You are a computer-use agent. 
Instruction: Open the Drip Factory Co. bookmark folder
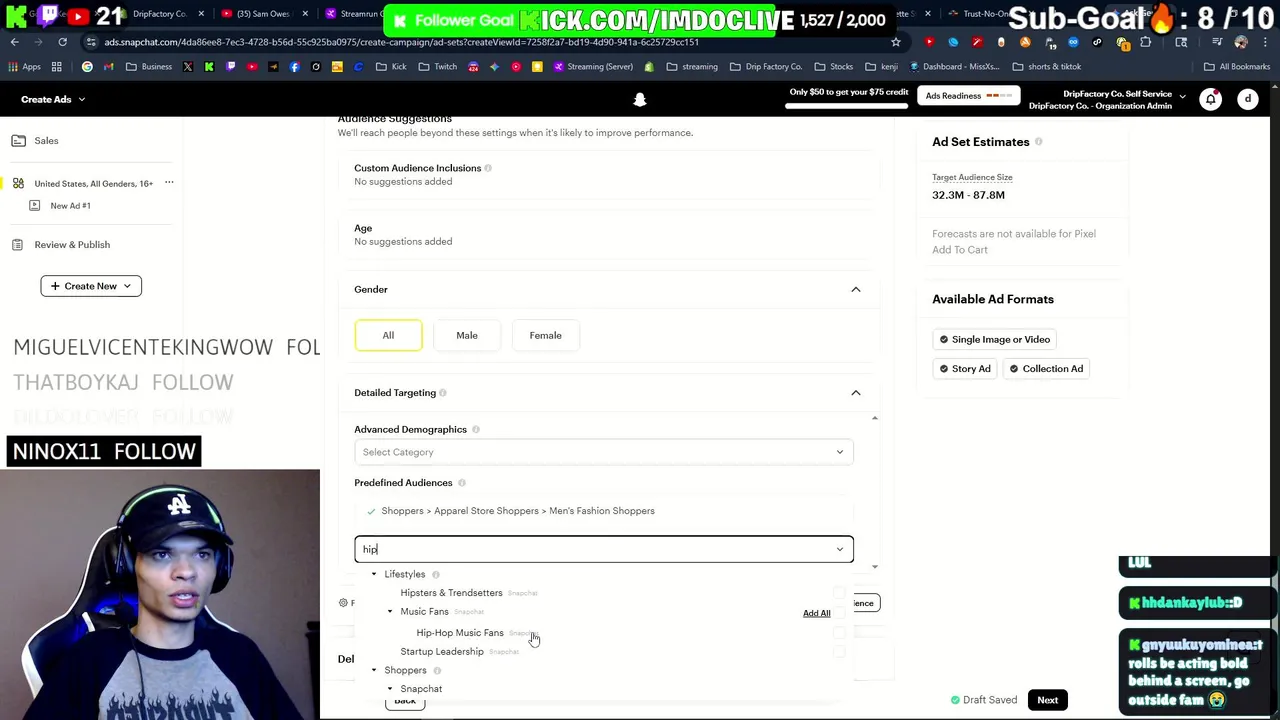coord(766,67)
